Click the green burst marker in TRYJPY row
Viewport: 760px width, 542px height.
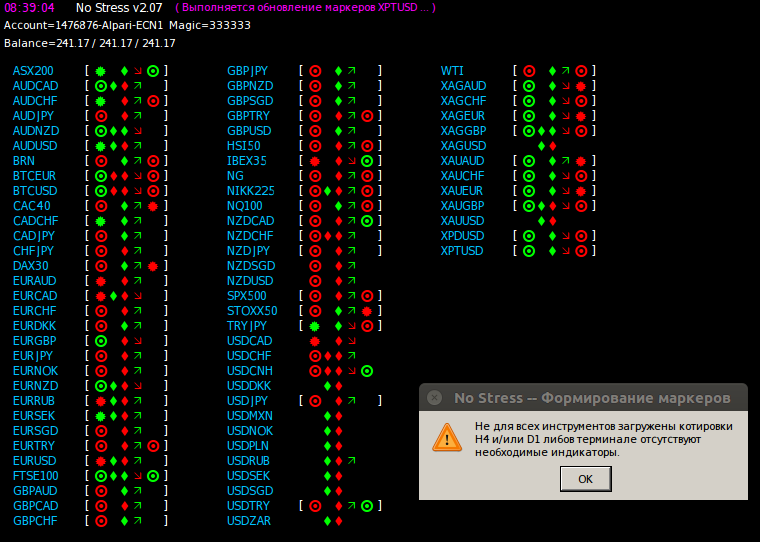pyautogui.click(x=315, y=326)
